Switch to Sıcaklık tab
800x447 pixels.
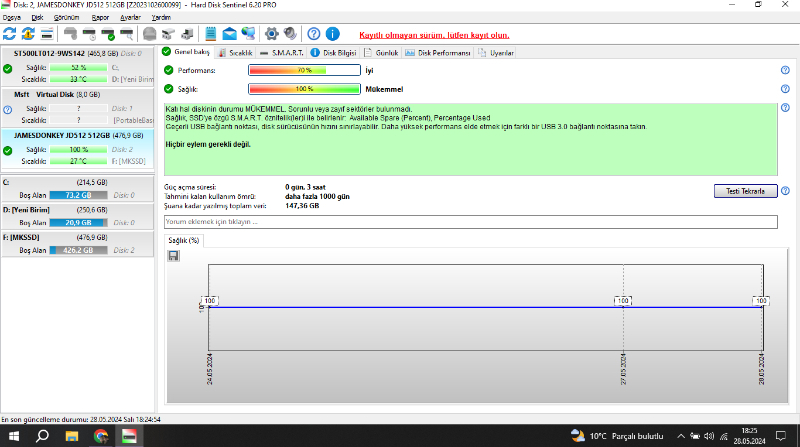[x=236, y=53]
